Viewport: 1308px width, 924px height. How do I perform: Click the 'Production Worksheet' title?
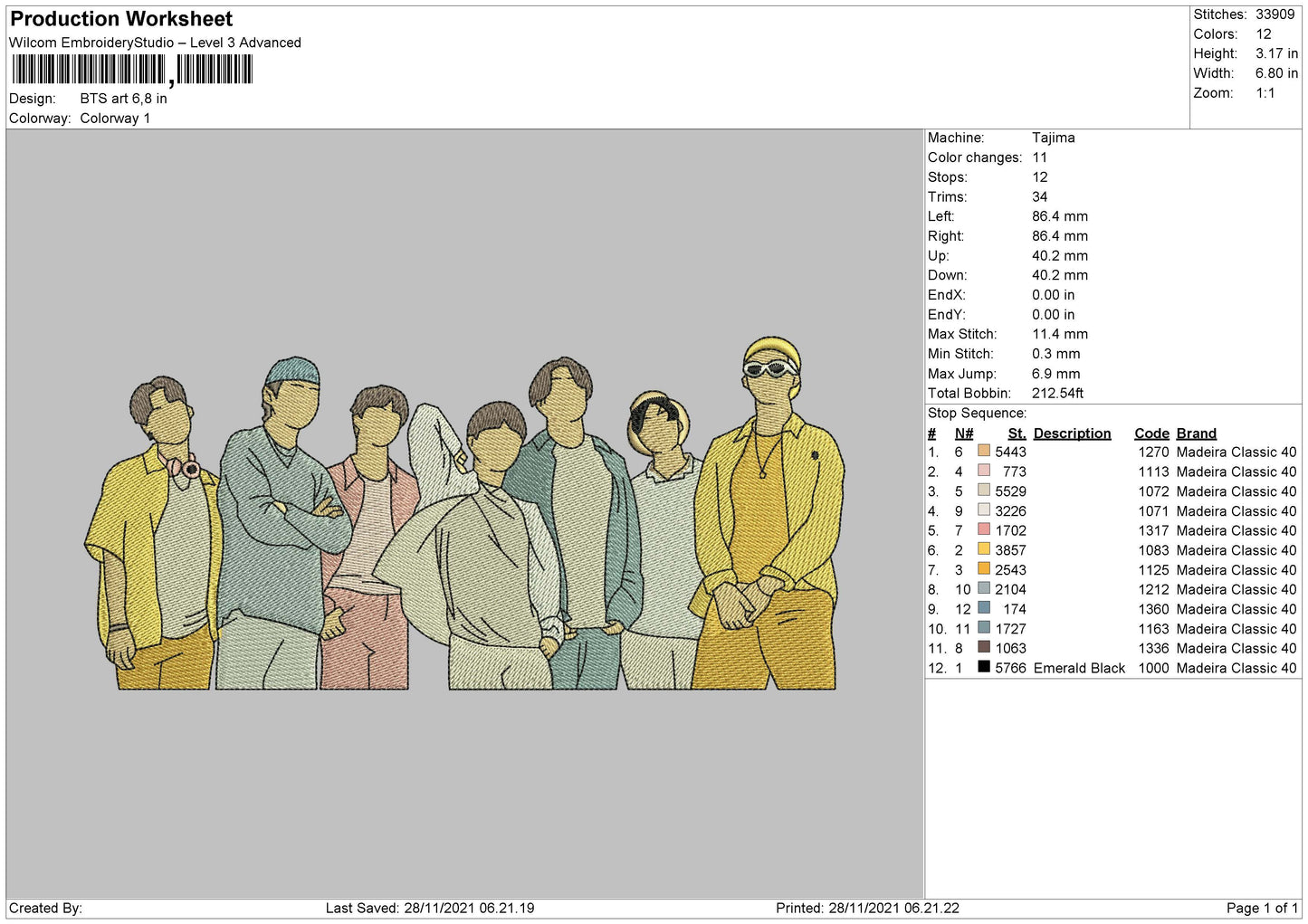(121, 19)
